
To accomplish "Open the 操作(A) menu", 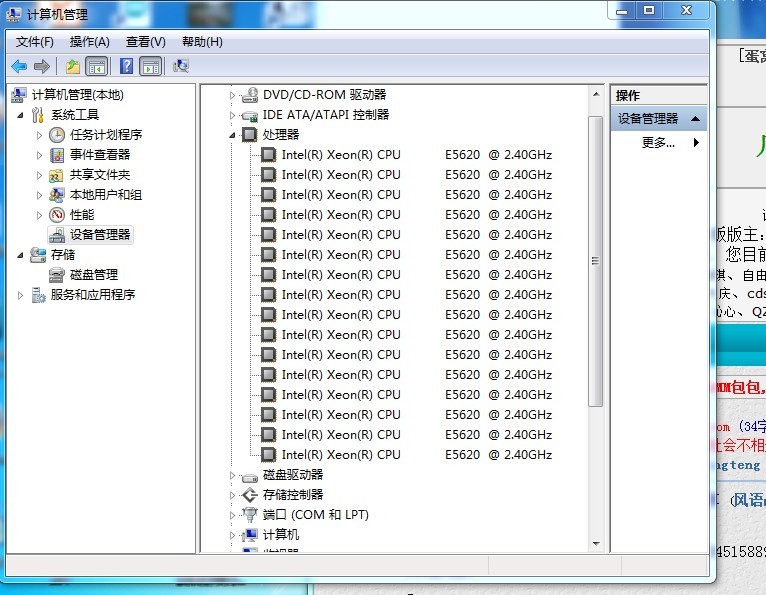I will [x=89, y=42].
